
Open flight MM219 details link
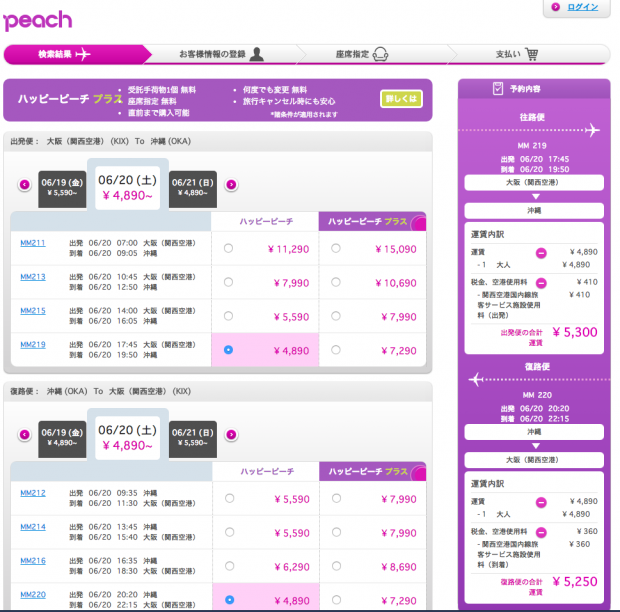33,345
